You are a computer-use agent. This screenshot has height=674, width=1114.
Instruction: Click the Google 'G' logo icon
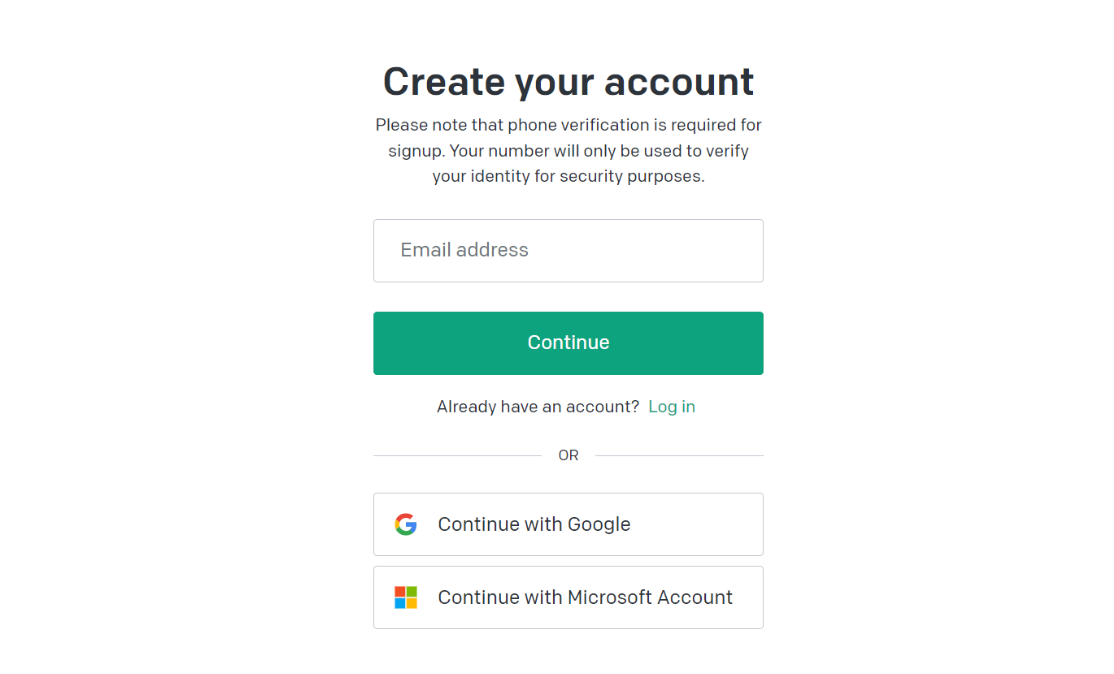[x=406, y=524]
